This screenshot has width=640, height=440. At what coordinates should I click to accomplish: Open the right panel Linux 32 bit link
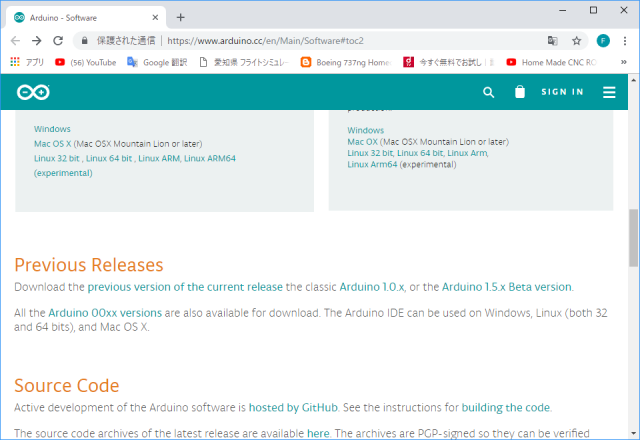pyautogui.click(x=370, y=153)
